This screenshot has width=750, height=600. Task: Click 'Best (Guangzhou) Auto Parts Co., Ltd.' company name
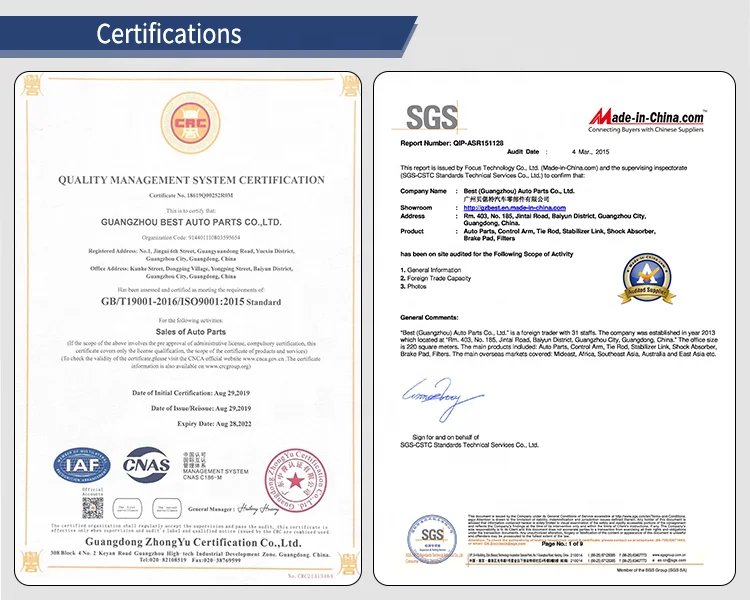tap(519, 191)
